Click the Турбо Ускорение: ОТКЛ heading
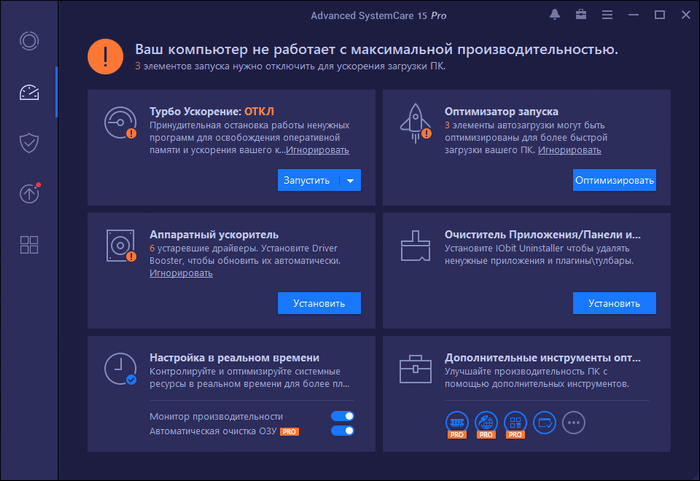 click(212, 111)
